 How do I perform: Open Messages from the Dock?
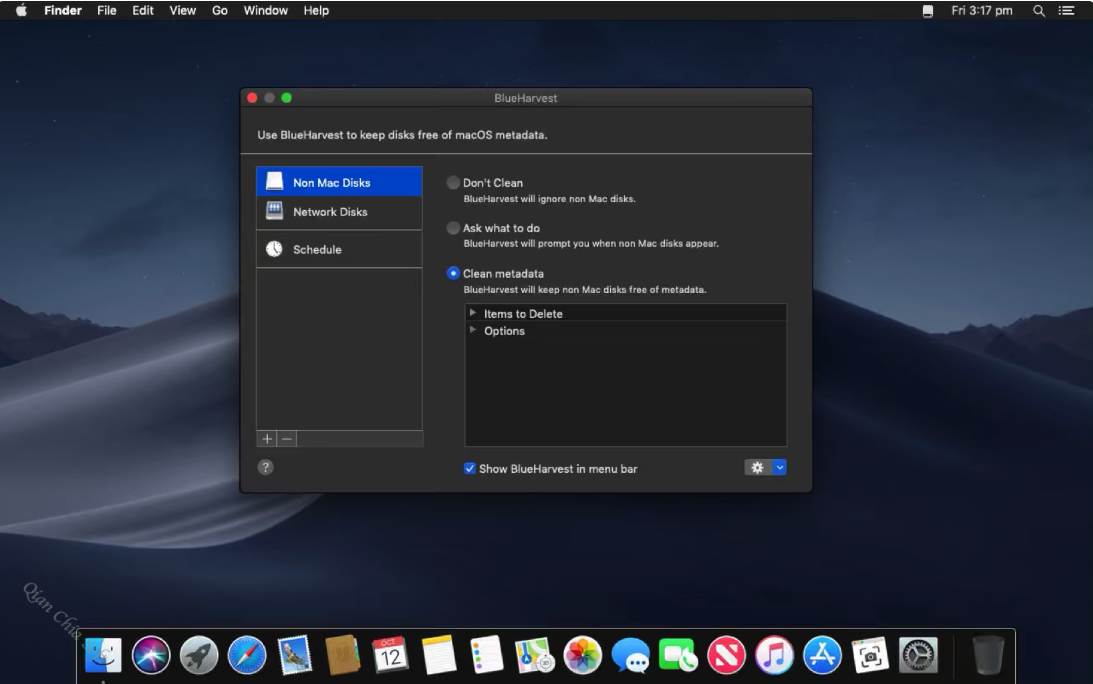coord(631,655)
